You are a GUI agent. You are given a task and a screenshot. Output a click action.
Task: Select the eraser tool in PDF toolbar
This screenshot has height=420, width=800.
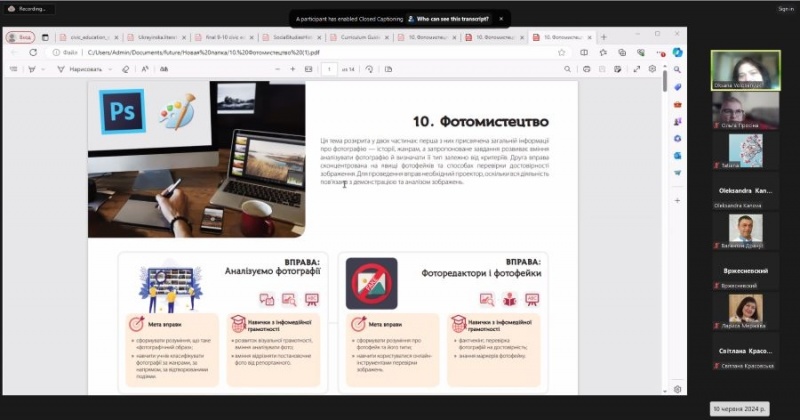[x=124, y=69]
